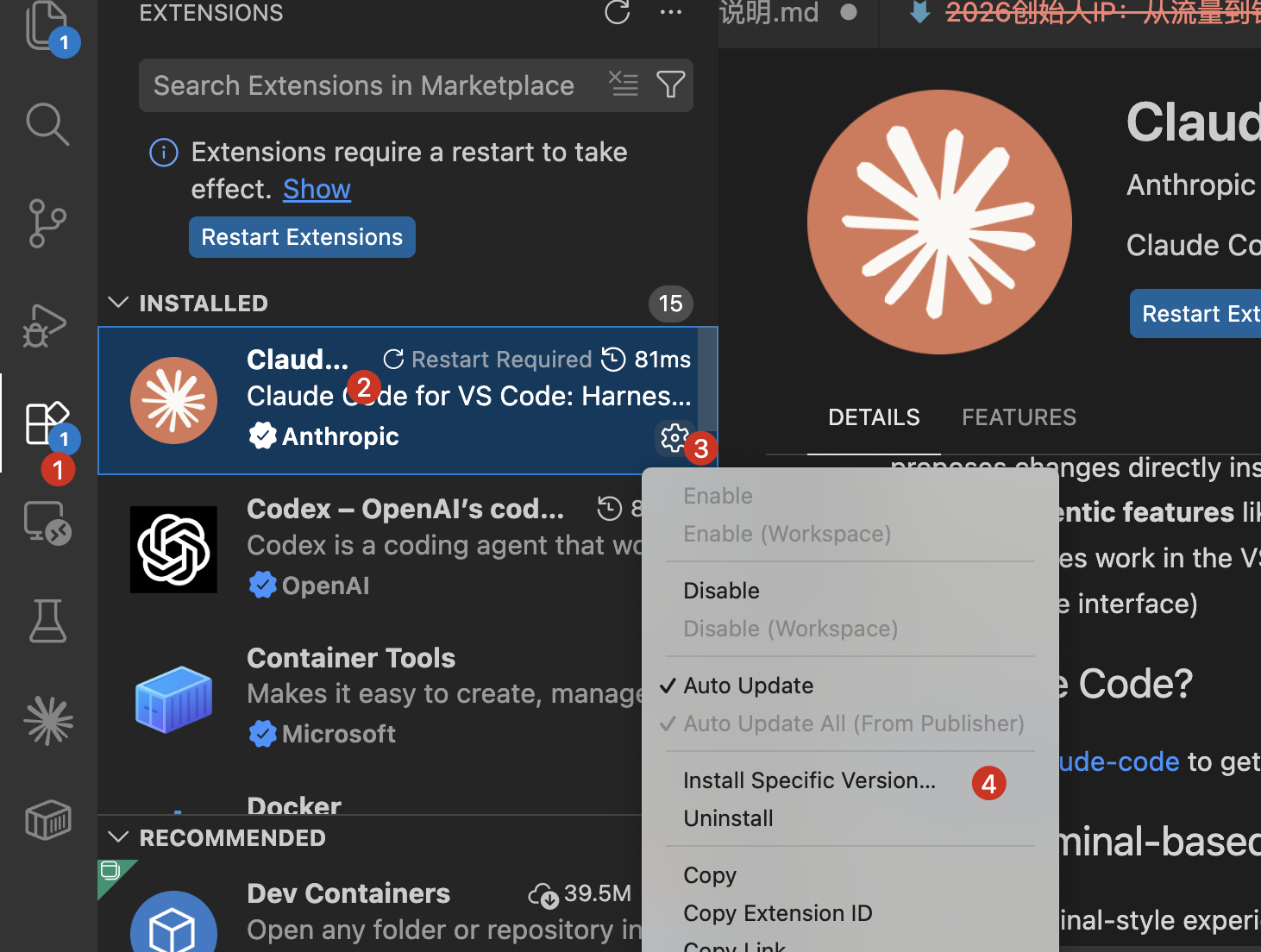Click the Claude extension icon in the installed list
The height and width of the screenshot is (952, 1261).
pos(173,400)
